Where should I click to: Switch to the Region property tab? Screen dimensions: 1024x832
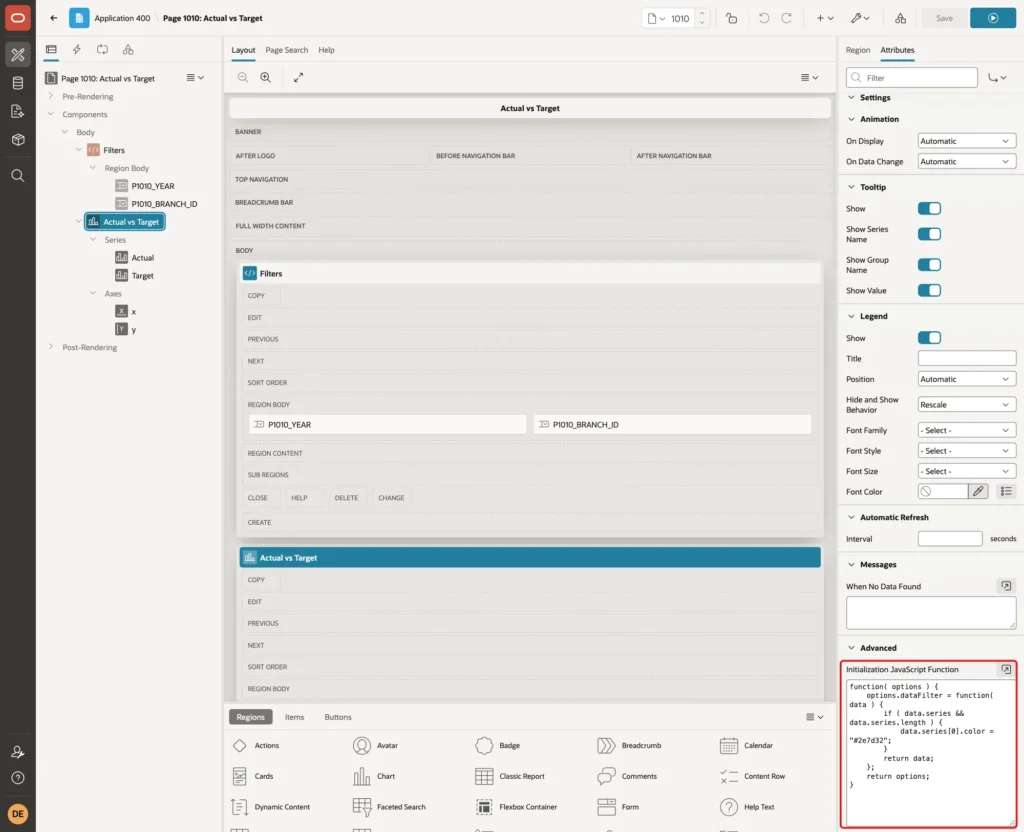click(x=857, y=50)
